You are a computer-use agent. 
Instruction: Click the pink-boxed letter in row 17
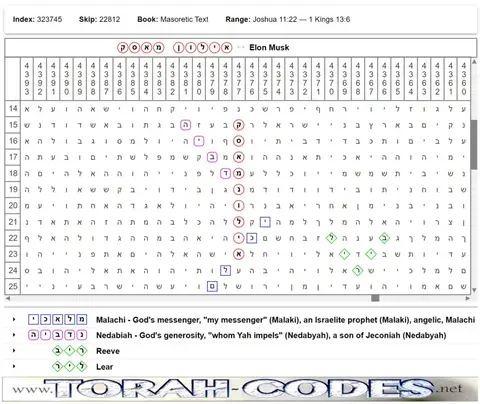212,157
